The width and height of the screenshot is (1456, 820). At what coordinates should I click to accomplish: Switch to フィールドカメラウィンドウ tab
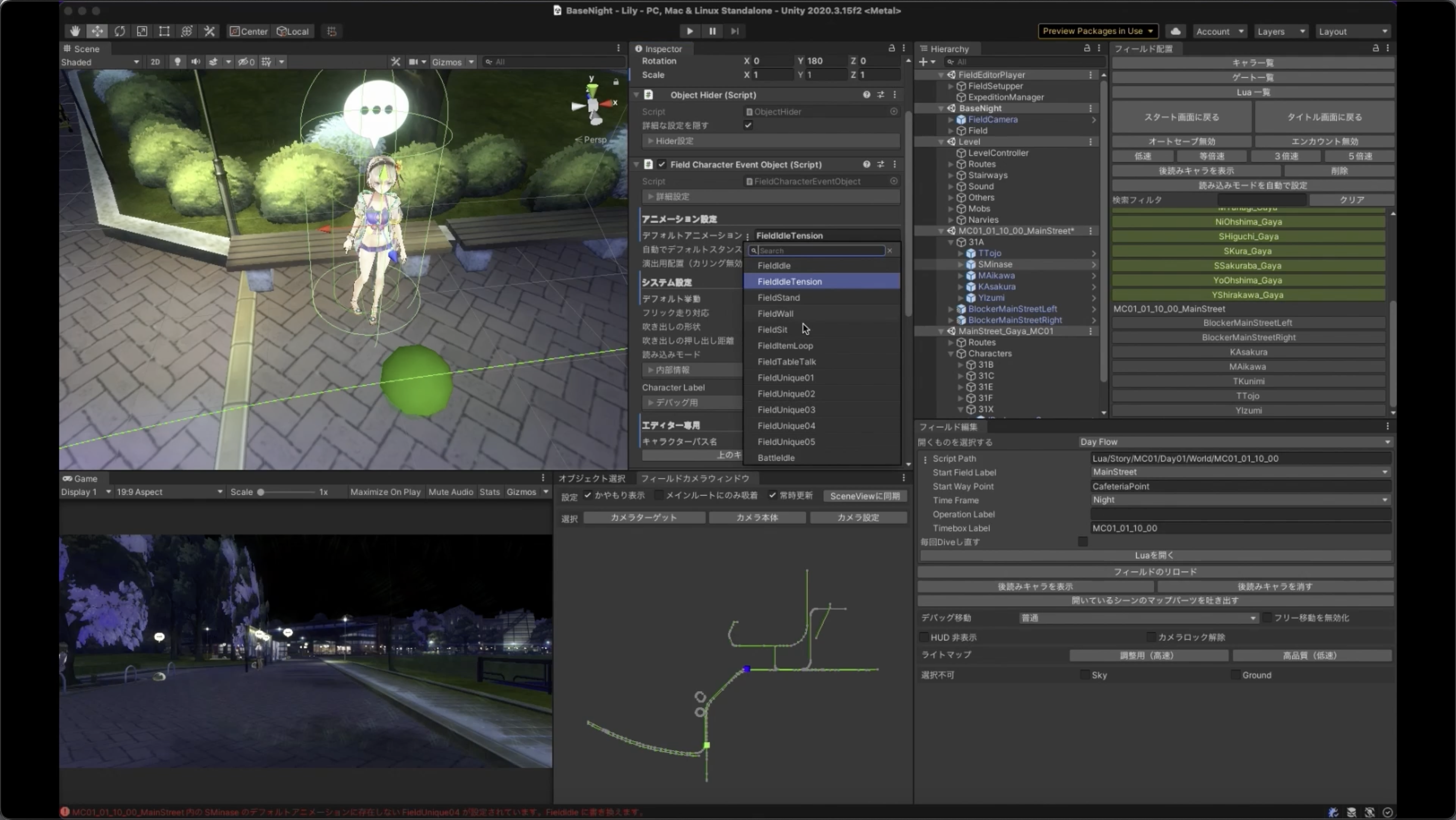point(695,478)
